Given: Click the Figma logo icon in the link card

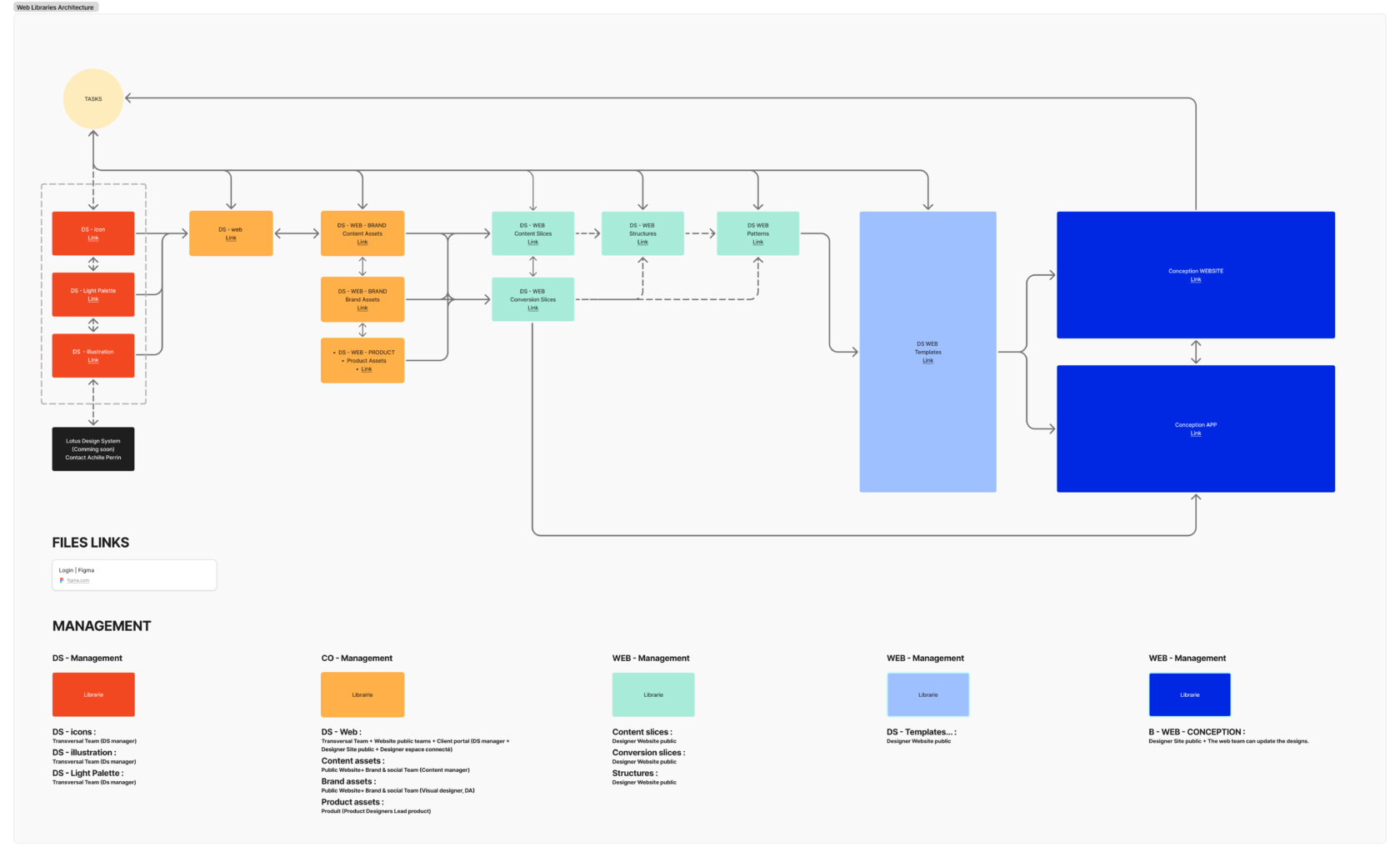Looking at the screenshot, I should click(62, 580).
